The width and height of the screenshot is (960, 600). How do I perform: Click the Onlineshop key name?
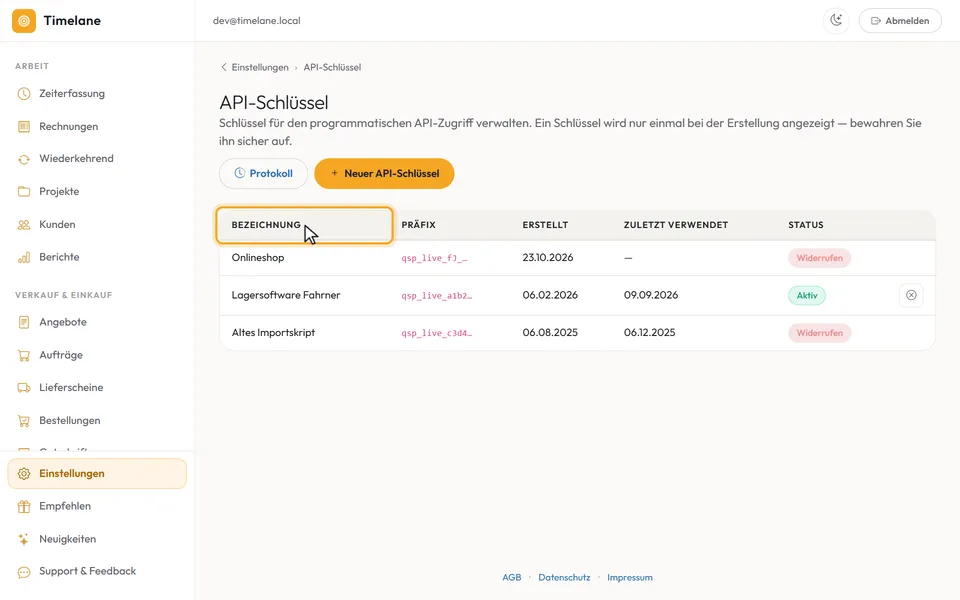coord(258,258)
